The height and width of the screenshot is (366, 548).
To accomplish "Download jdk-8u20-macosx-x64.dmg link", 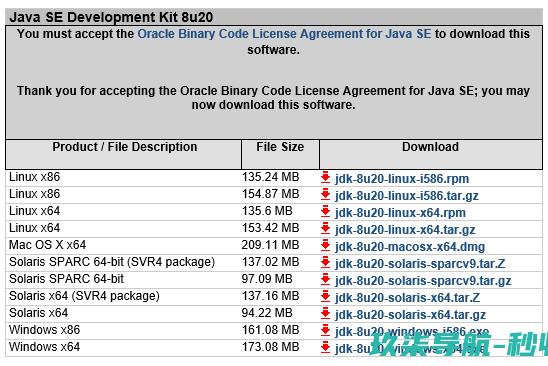I will [x=410, y=247].
